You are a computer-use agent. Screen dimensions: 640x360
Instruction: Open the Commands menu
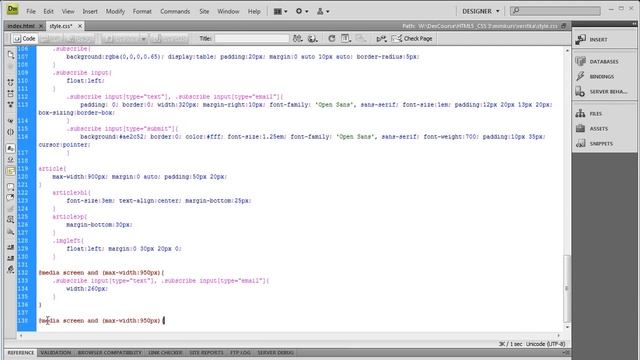click(x=175, y=11)
